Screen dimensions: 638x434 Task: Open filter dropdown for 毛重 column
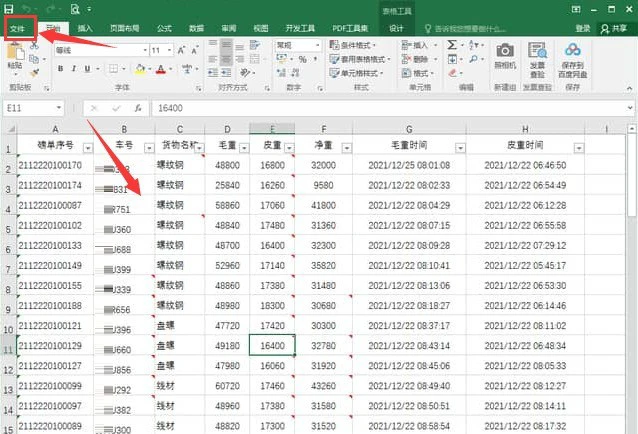tap(244, 148)
